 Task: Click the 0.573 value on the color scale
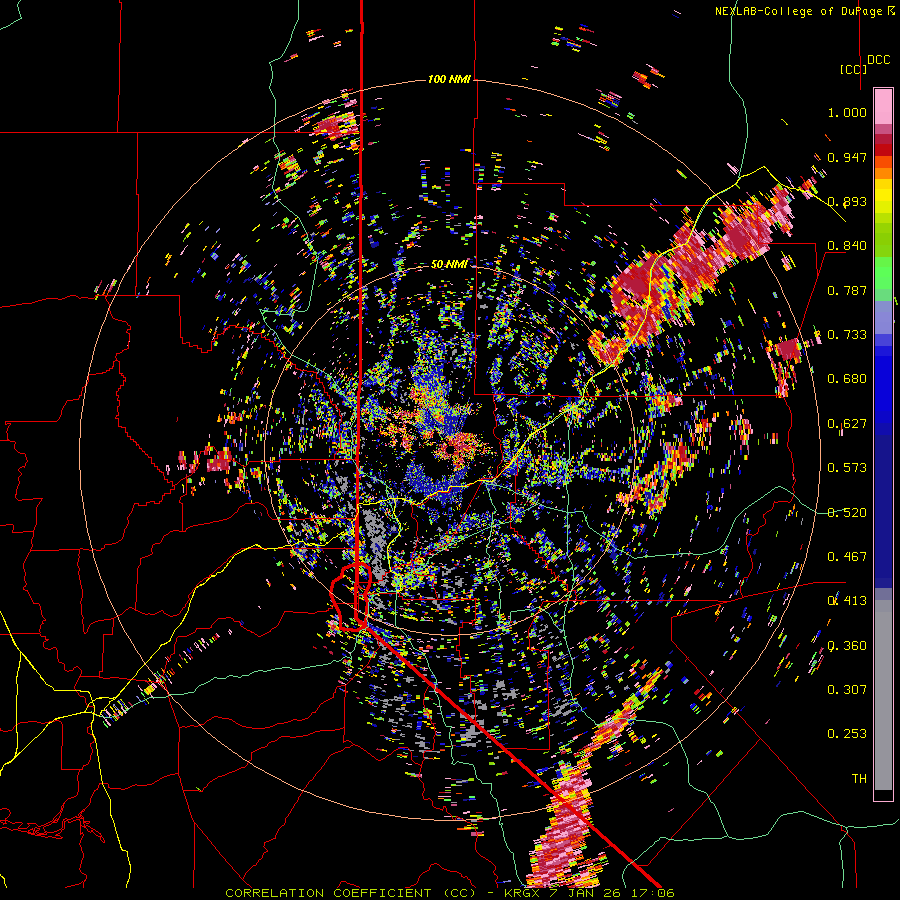pyautogui.click(x=847, y=468)
